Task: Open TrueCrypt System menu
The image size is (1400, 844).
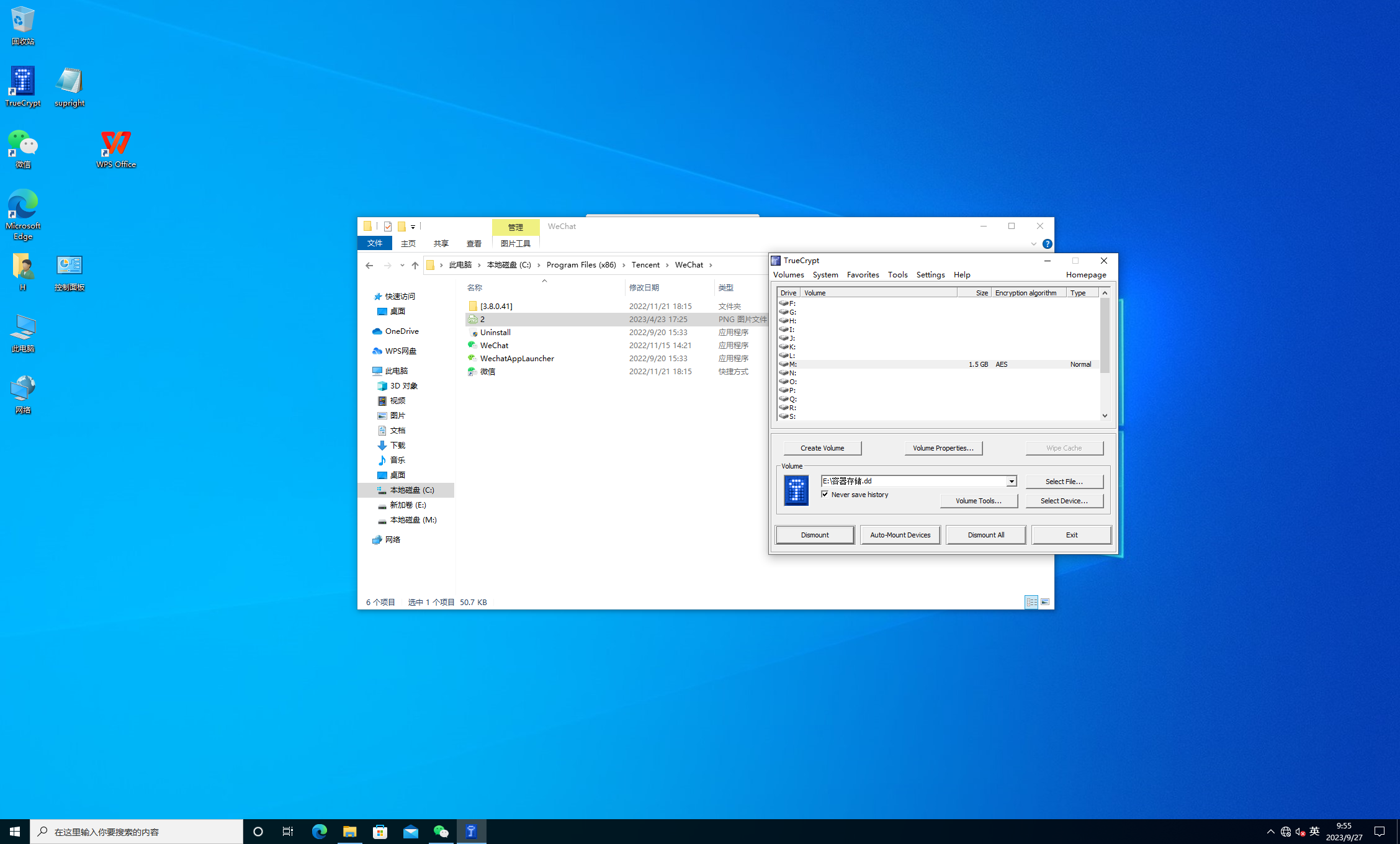Action: tap(825, 275)
